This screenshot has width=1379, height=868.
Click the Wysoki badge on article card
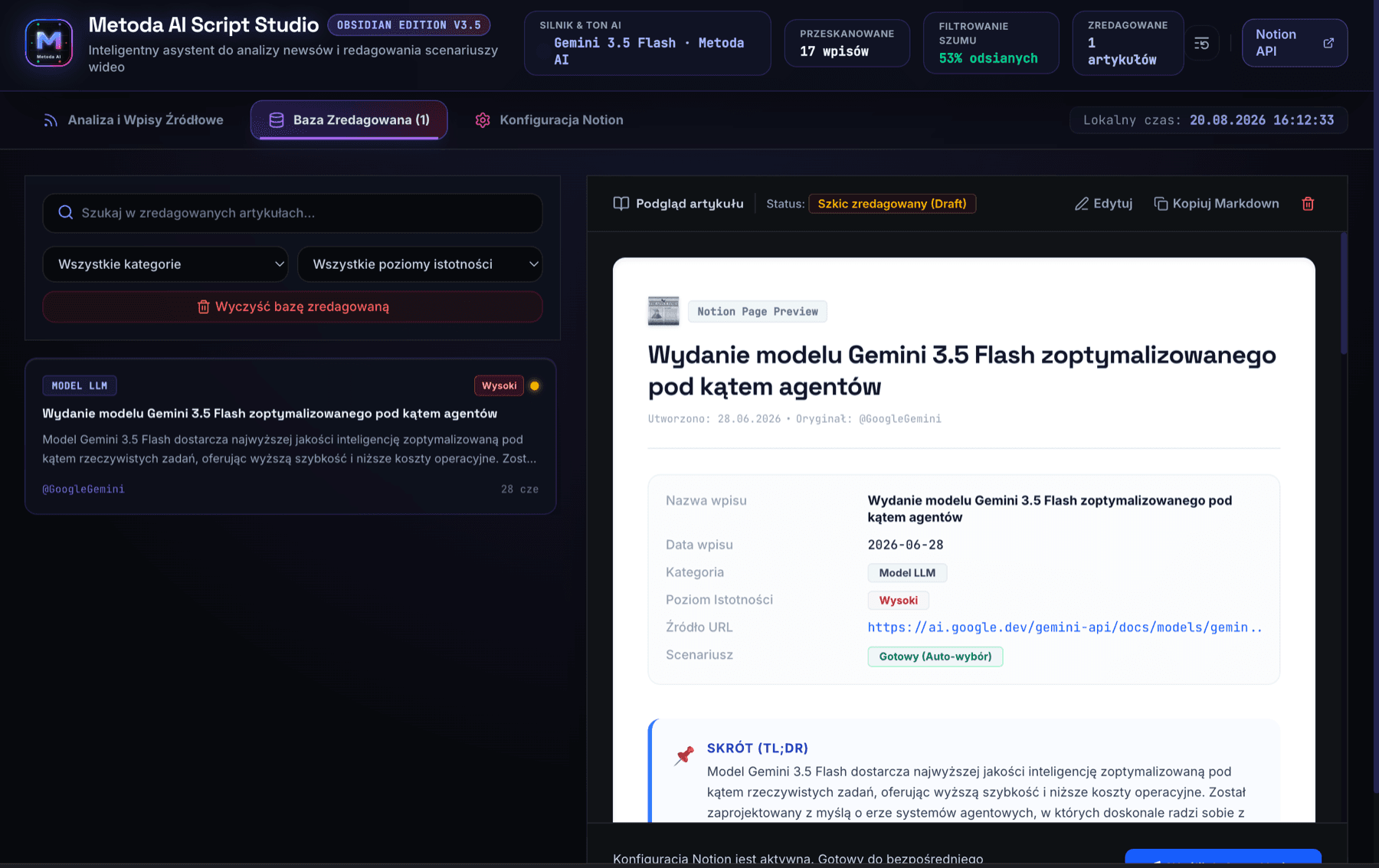(499, 385)
